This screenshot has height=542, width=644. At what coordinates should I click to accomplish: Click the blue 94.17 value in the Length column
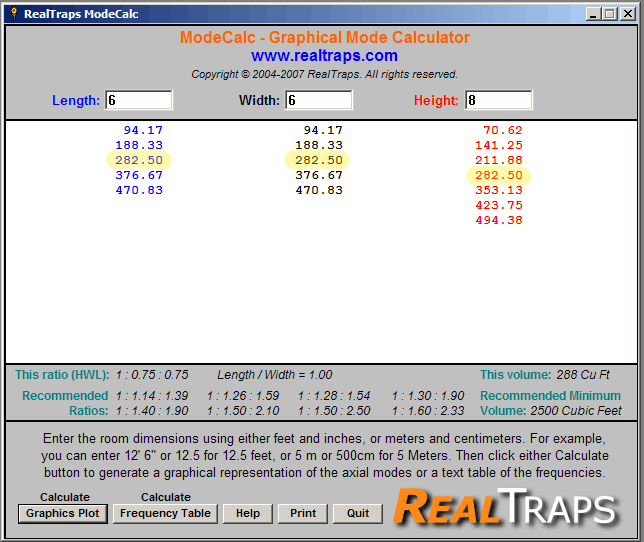pos(143,130)
